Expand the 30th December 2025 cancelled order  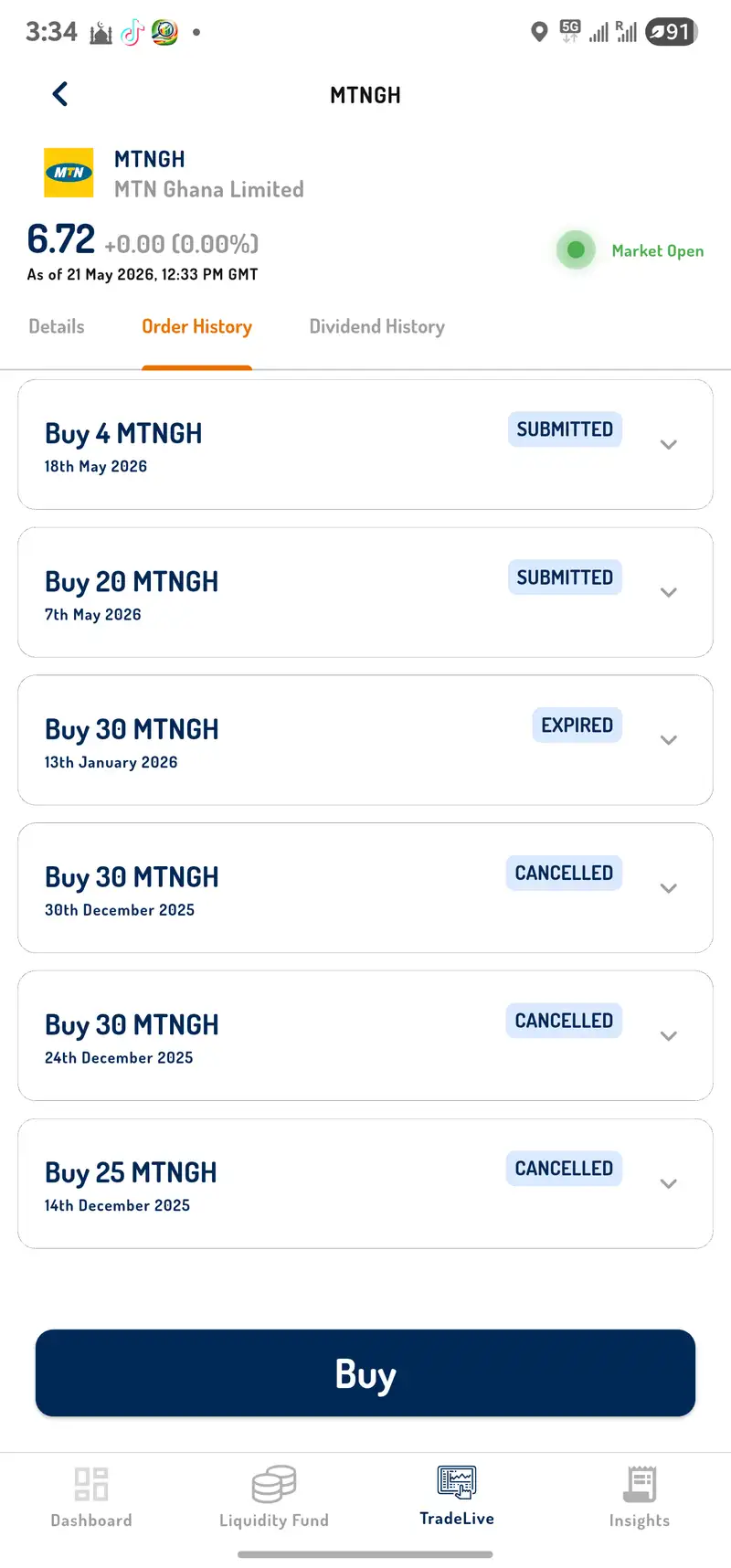click(x=669, y=888)
